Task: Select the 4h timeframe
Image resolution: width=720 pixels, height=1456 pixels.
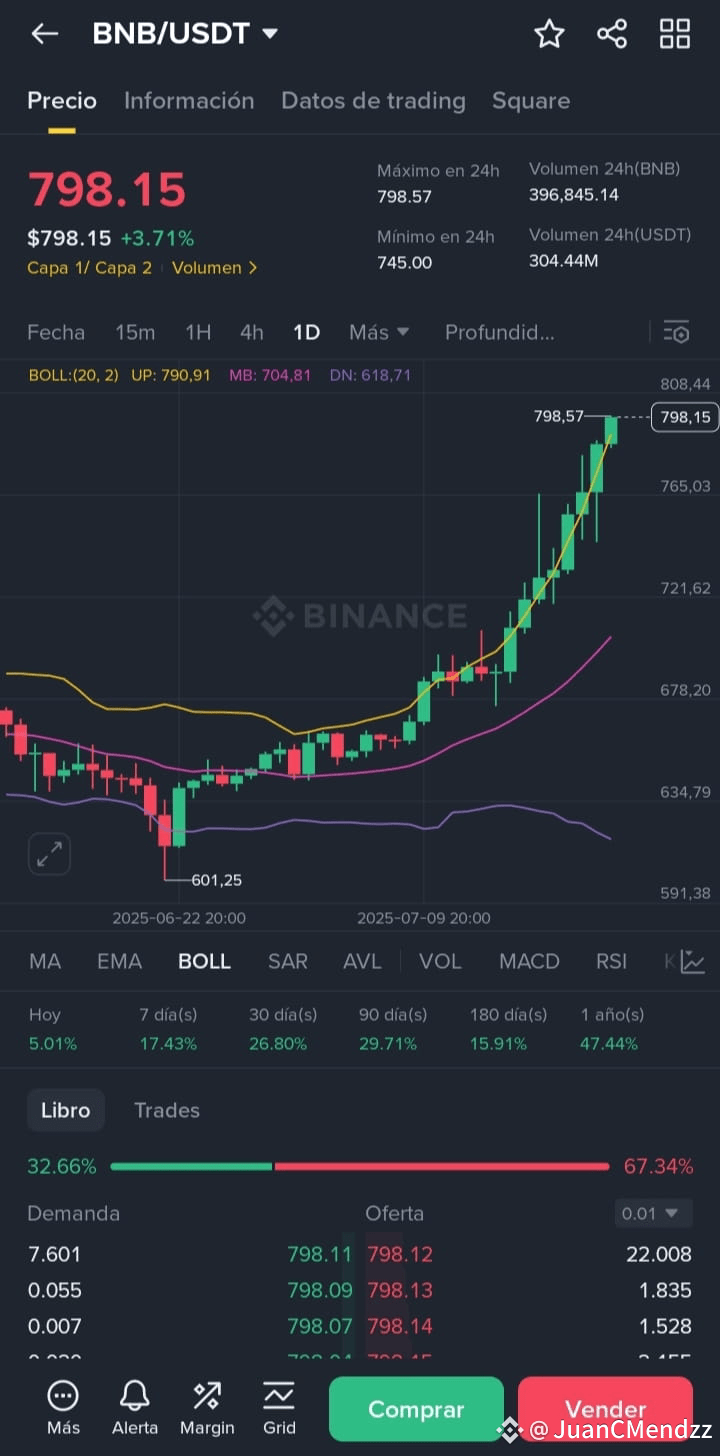Action: point(252,332)
